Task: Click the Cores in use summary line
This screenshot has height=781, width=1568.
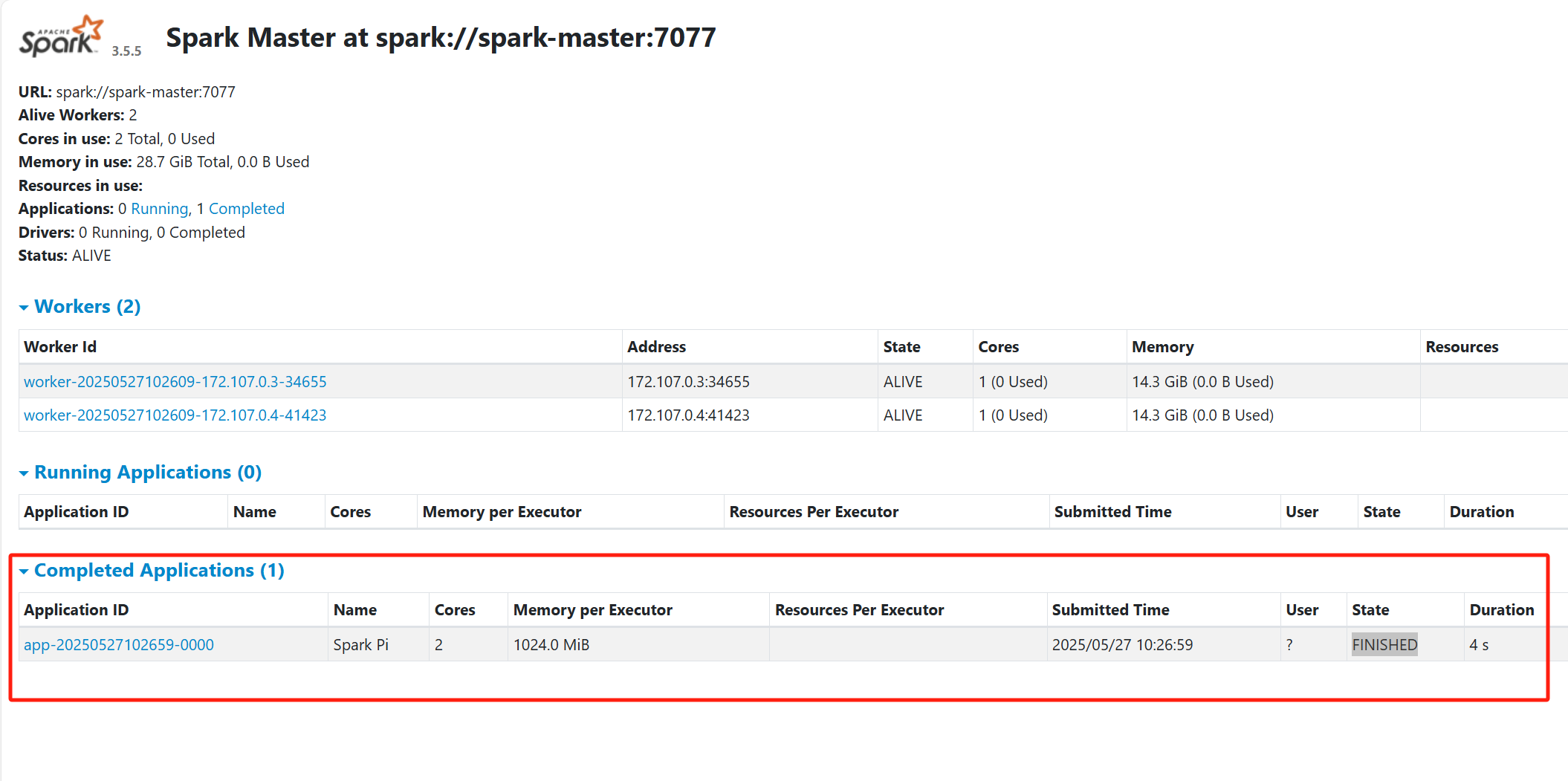Action: [x=117, y=138]
